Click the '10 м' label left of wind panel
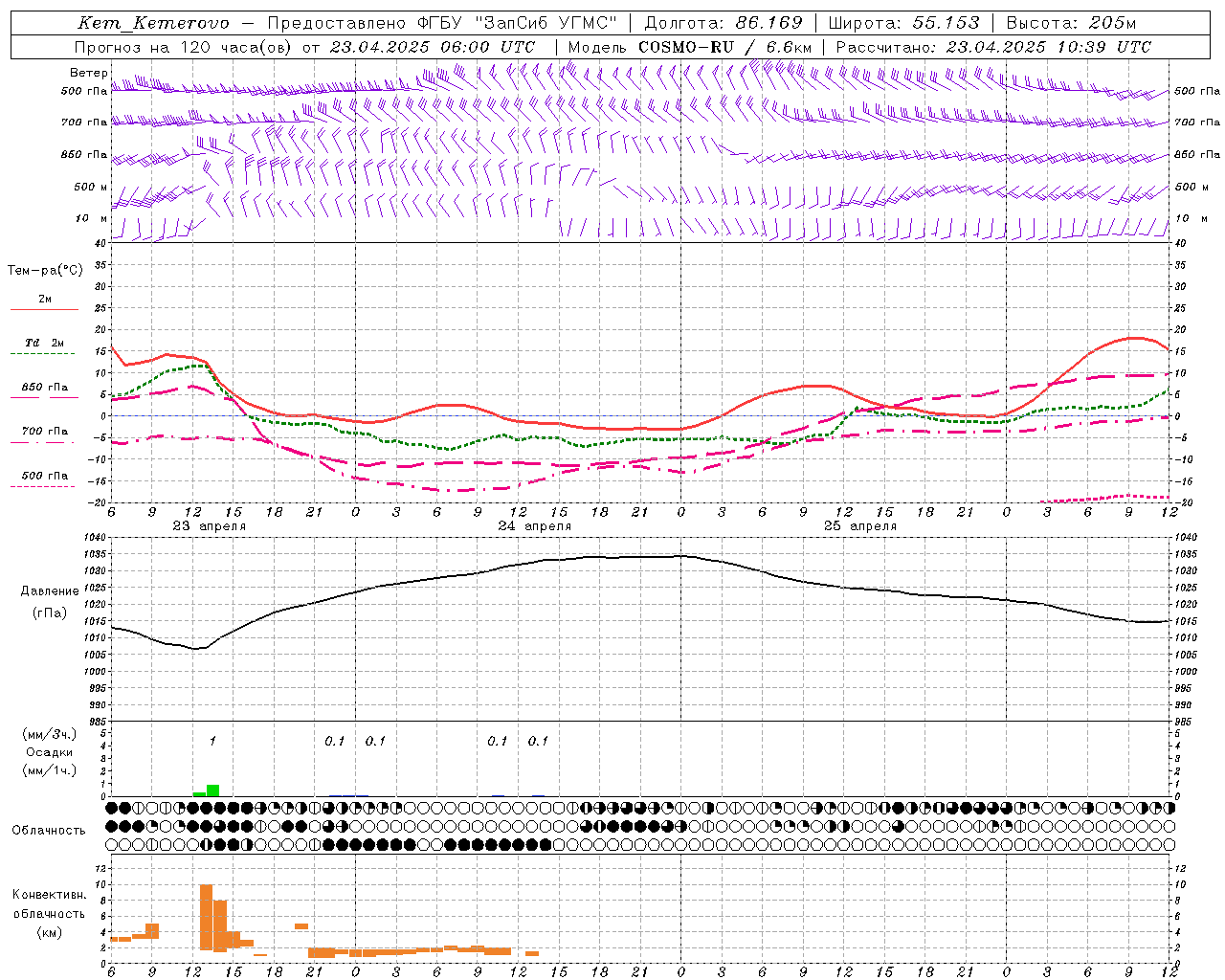The image size is (1225, 980). (89, 218)
